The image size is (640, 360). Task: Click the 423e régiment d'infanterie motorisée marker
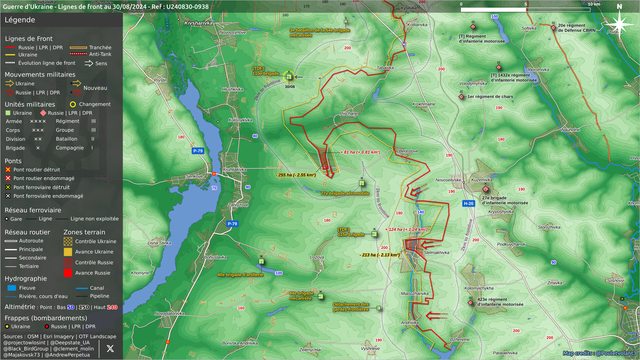coord(471,302)
